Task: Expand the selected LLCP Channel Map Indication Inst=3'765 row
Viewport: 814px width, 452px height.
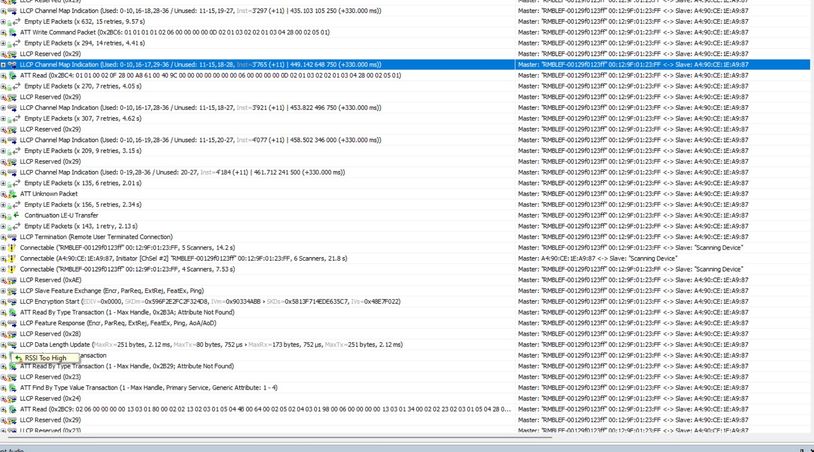Action: [3, 65]
